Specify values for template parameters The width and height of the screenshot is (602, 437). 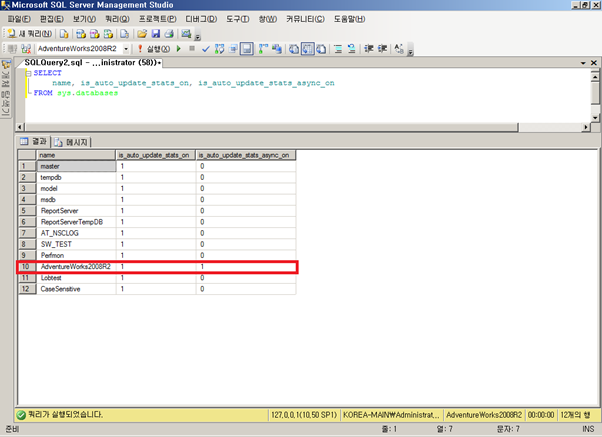coord(399,49)
